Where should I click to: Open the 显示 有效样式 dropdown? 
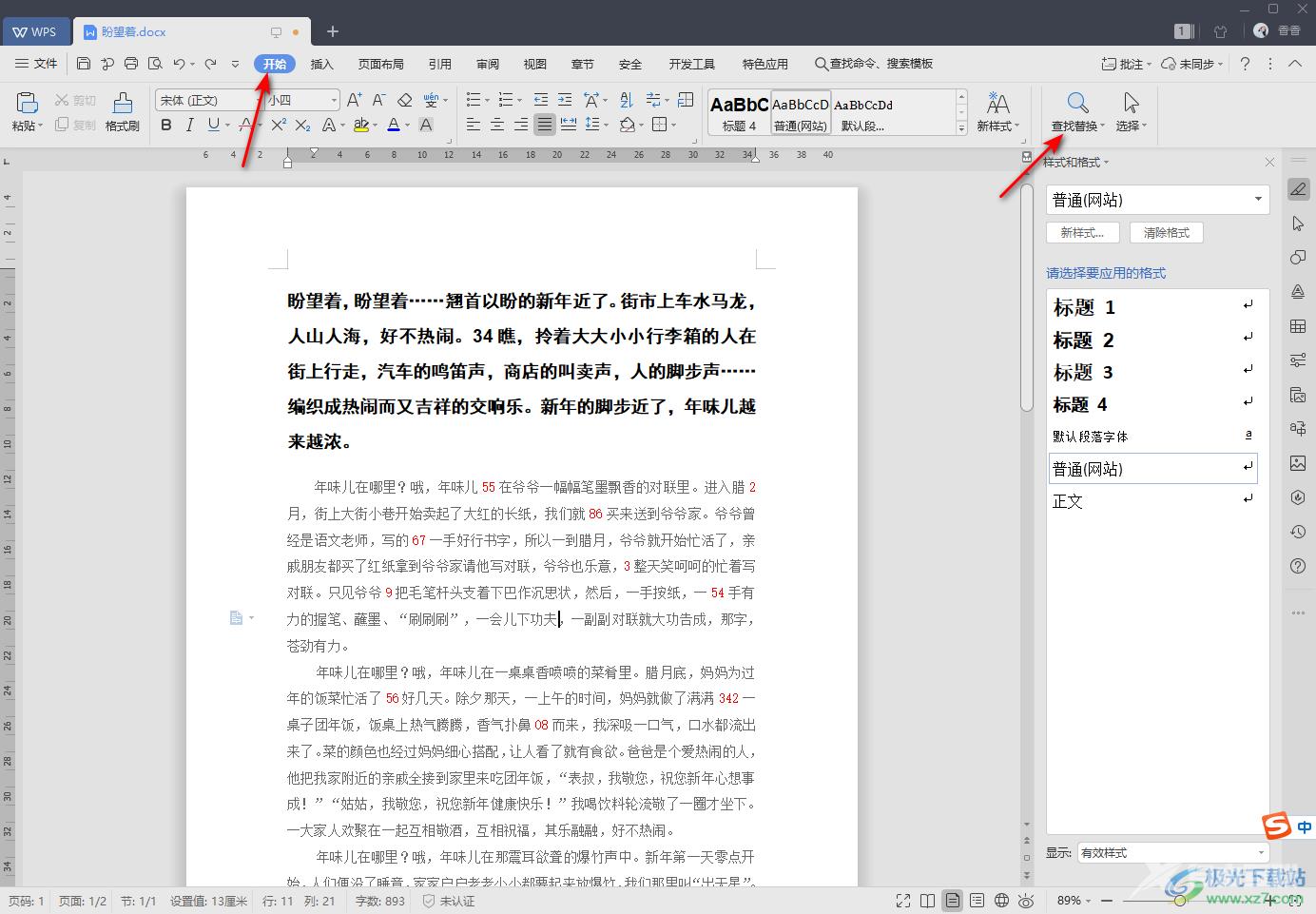(1173, 853)
